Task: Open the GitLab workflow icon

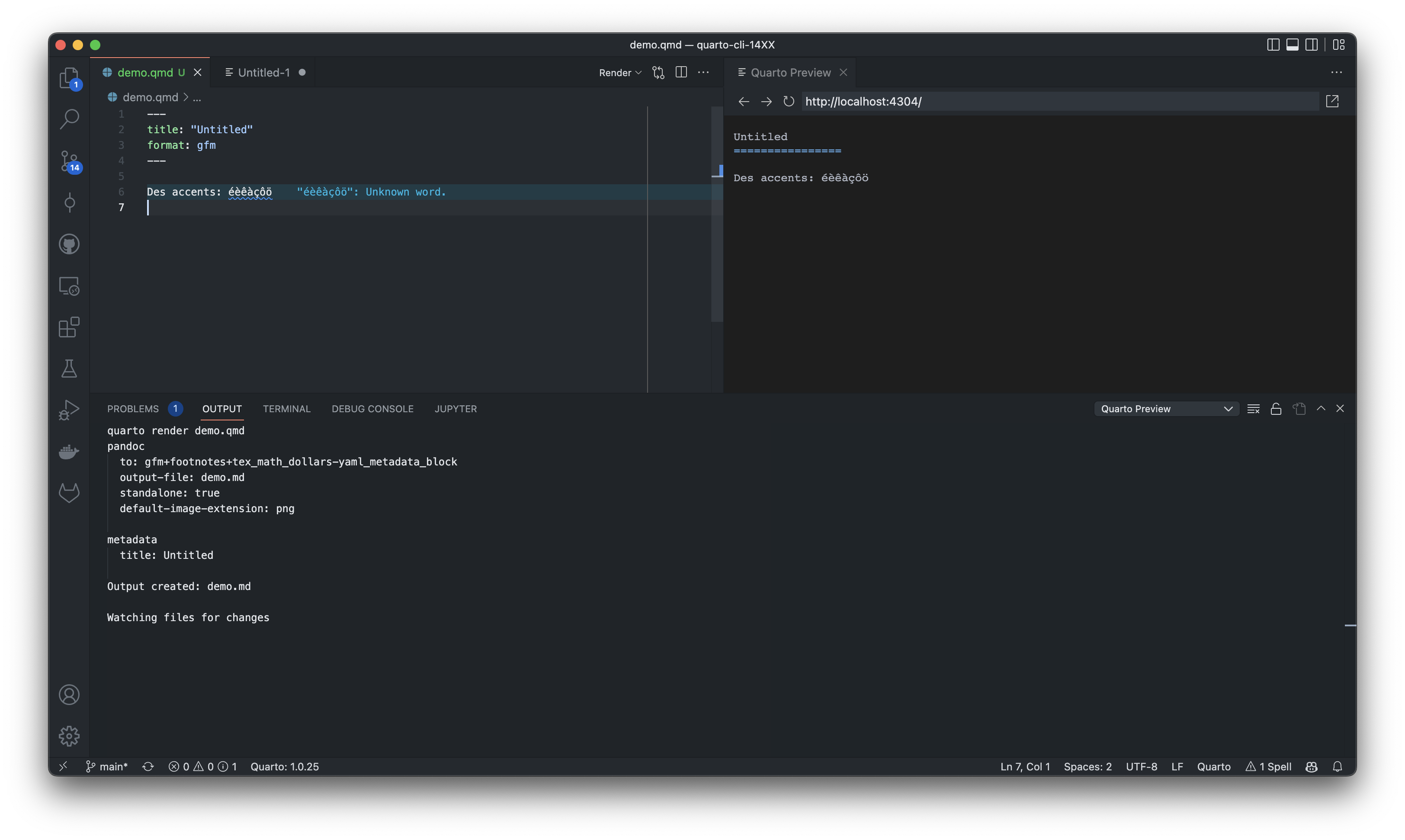Action: [69, 492]
